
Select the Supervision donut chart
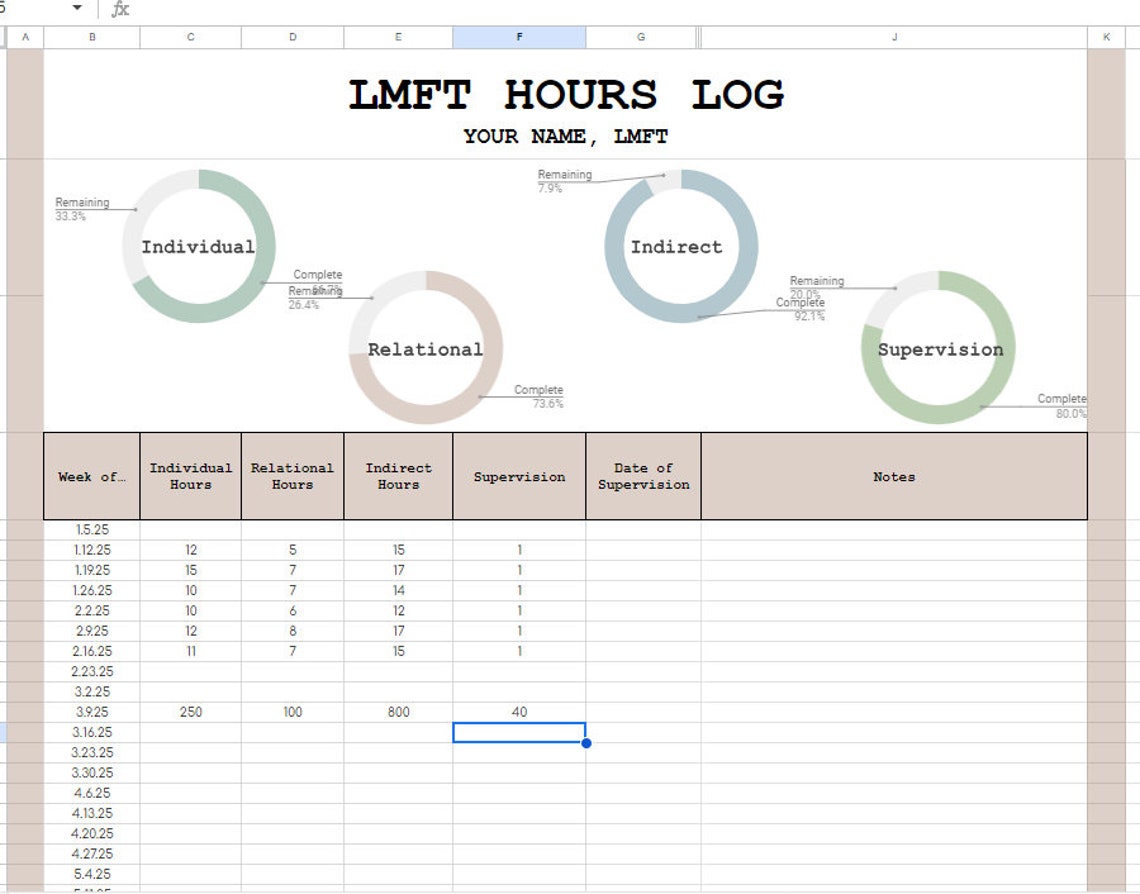tap(940, 349)
